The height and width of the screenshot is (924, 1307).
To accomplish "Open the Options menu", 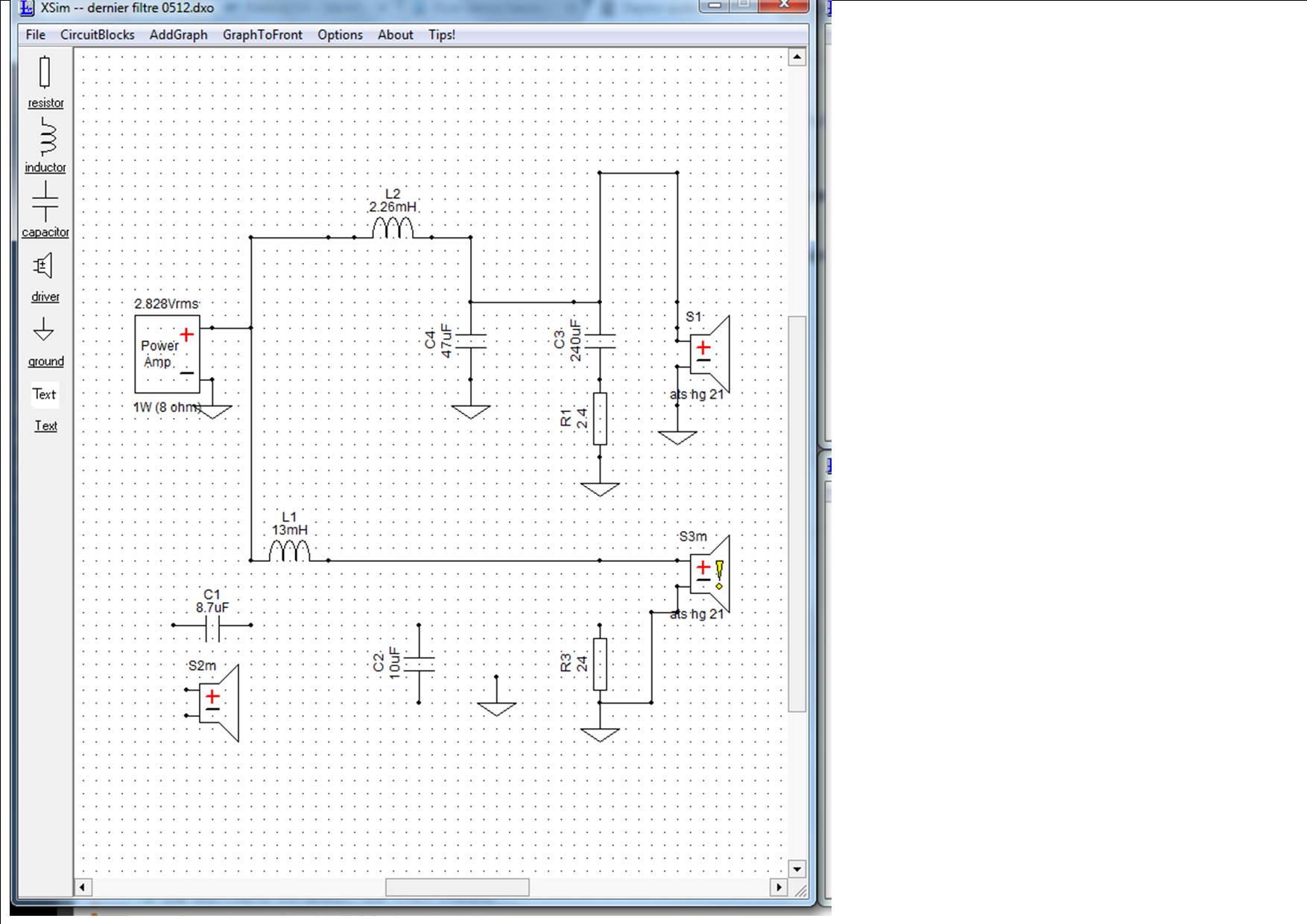I will click(340, 35).
